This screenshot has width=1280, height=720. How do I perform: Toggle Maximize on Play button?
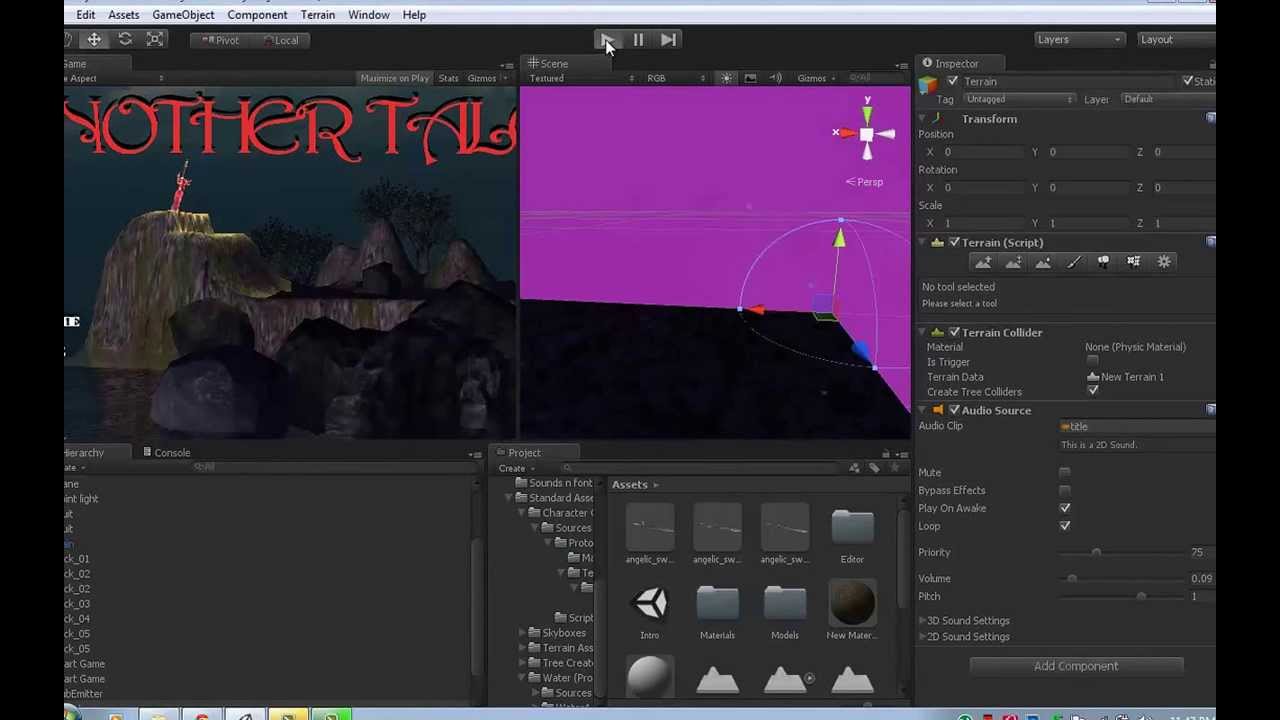pyautogui.click(x=394, y=78)
